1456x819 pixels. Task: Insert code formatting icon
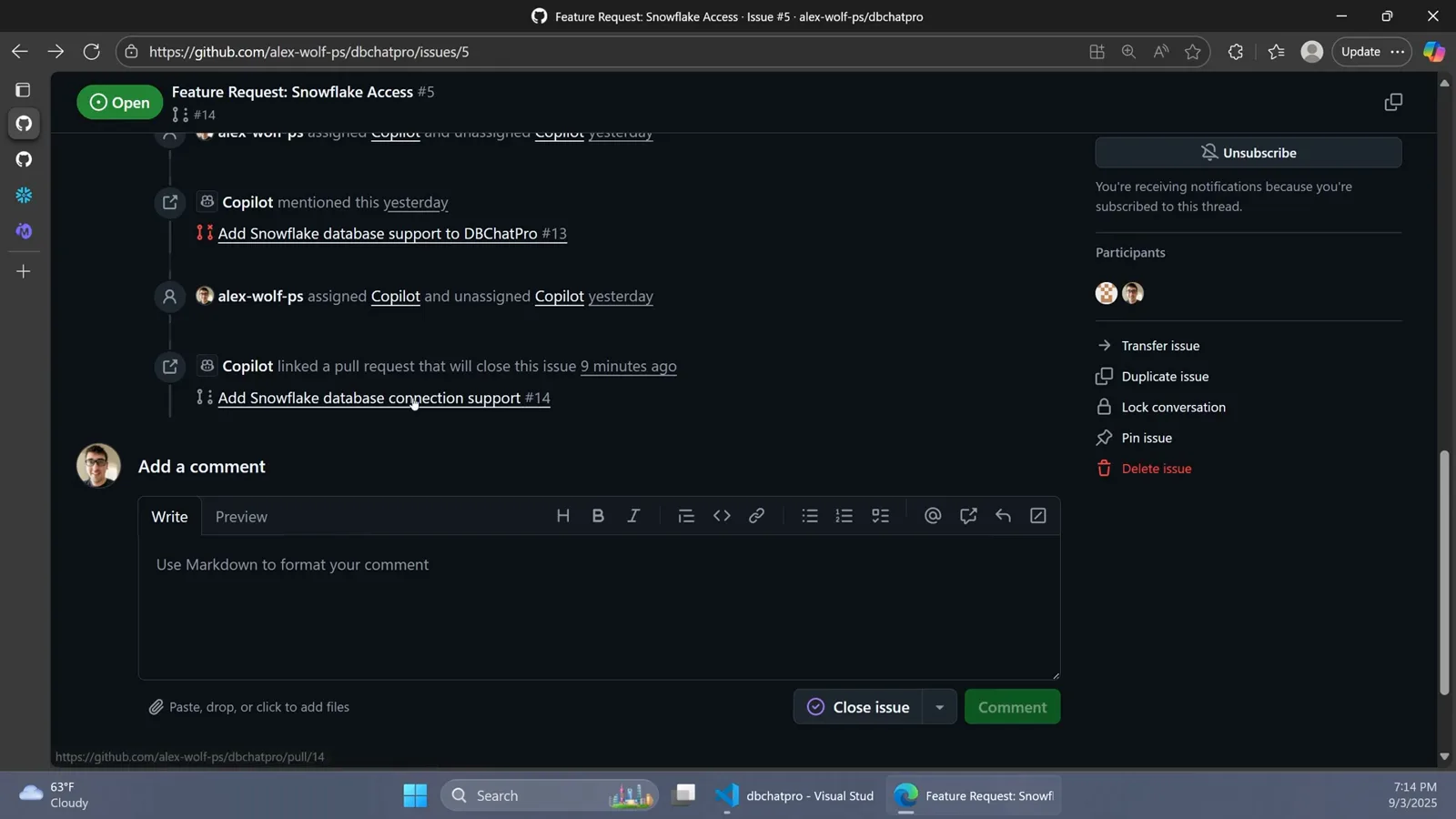pos(722,516)
